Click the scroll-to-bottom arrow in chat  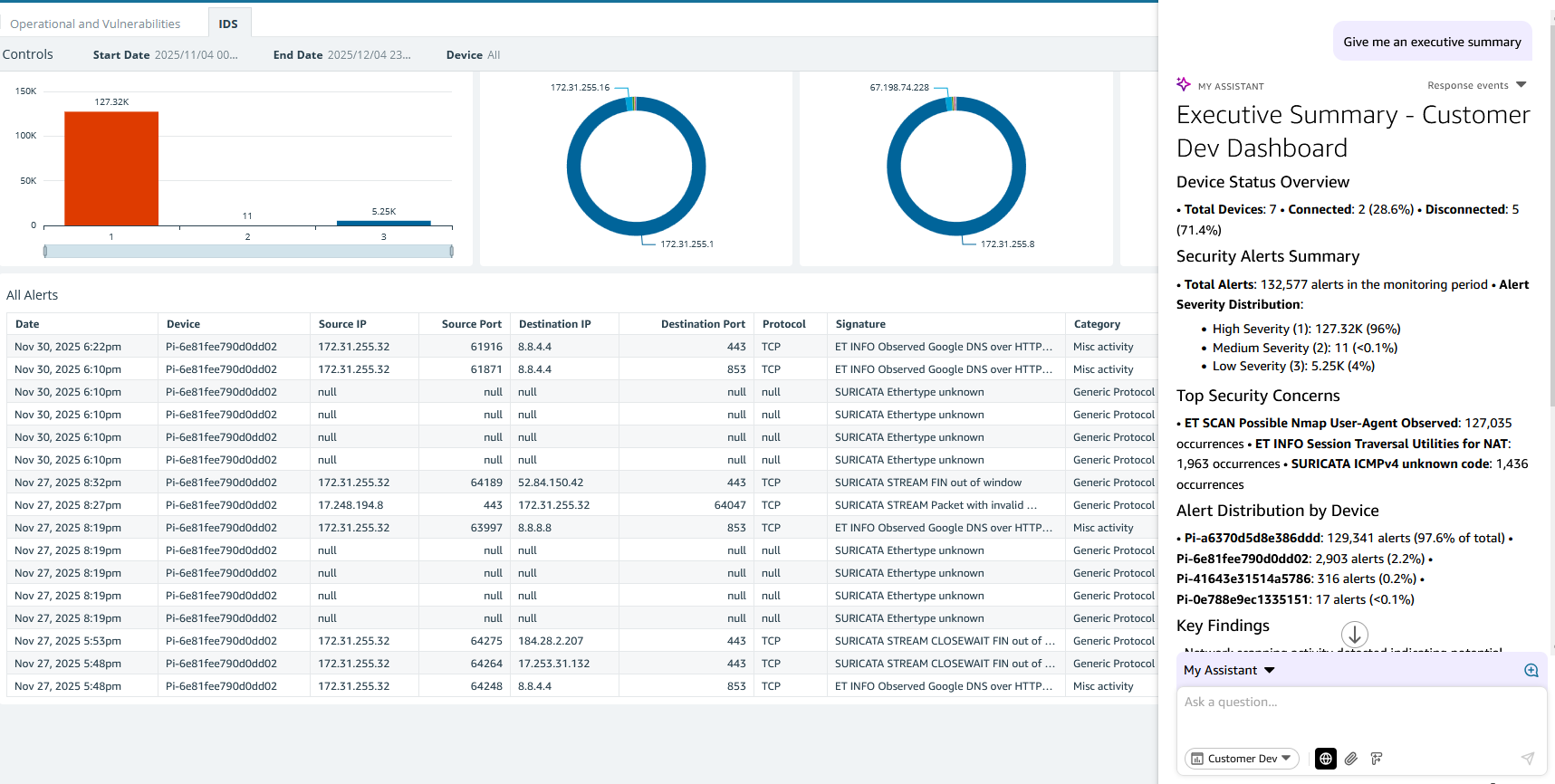click(x=1354, y=634)
